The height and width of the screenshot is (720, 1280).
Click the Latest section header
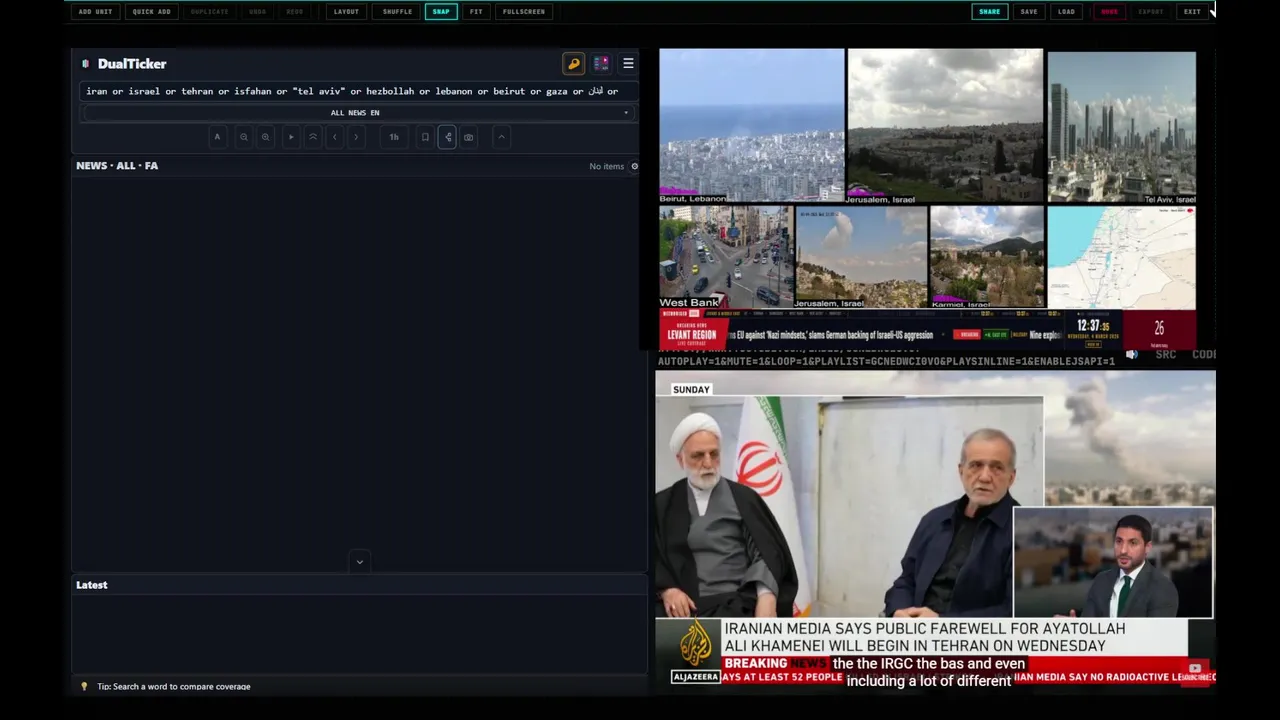(x=92, y=585)
